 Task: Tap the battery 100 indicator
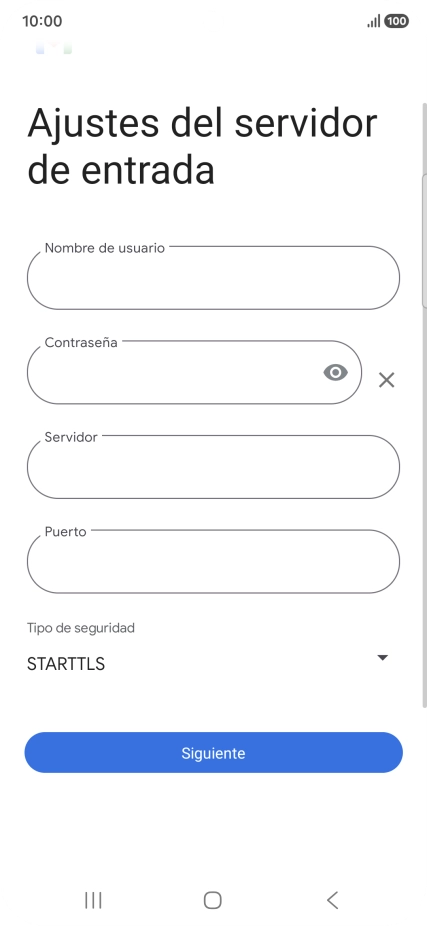coord(396,21)
